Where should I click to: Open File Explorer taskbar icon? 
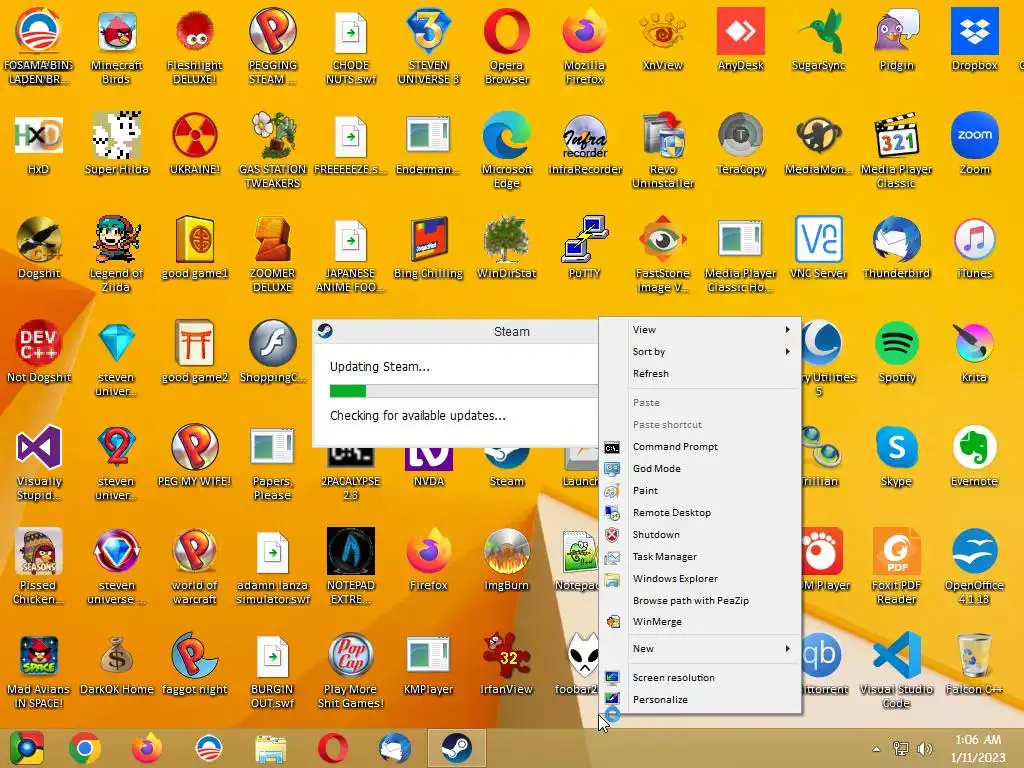coord(270,748)
